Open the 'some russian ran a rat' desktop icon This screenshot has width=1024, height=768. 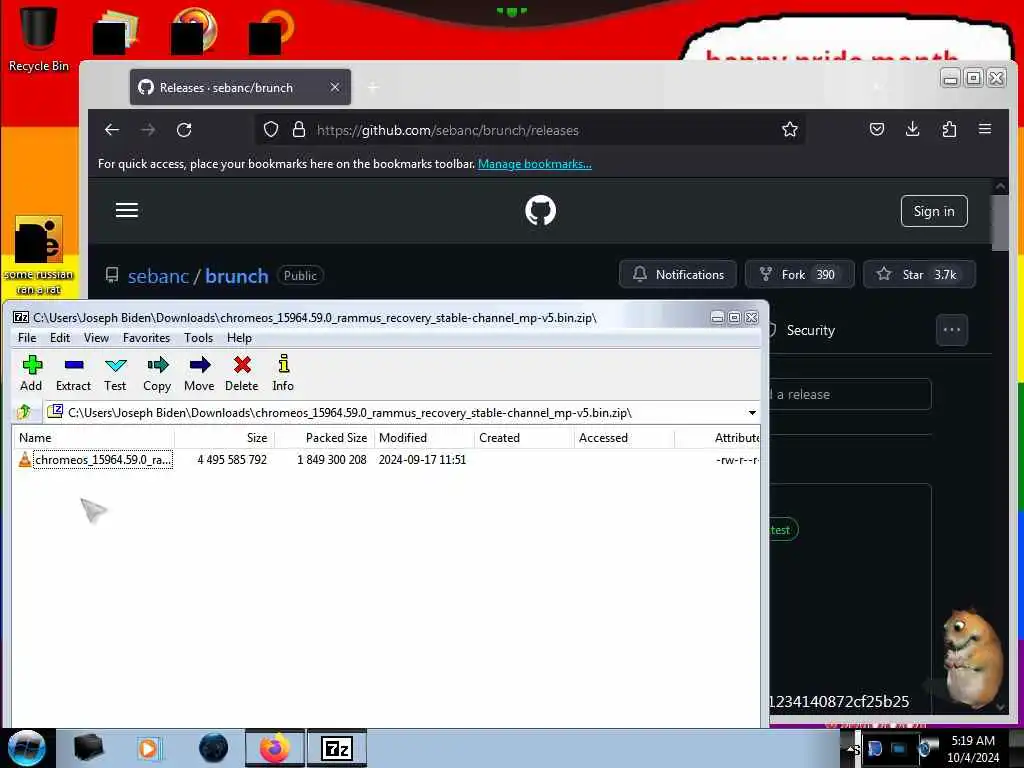(x=39, y=255)
